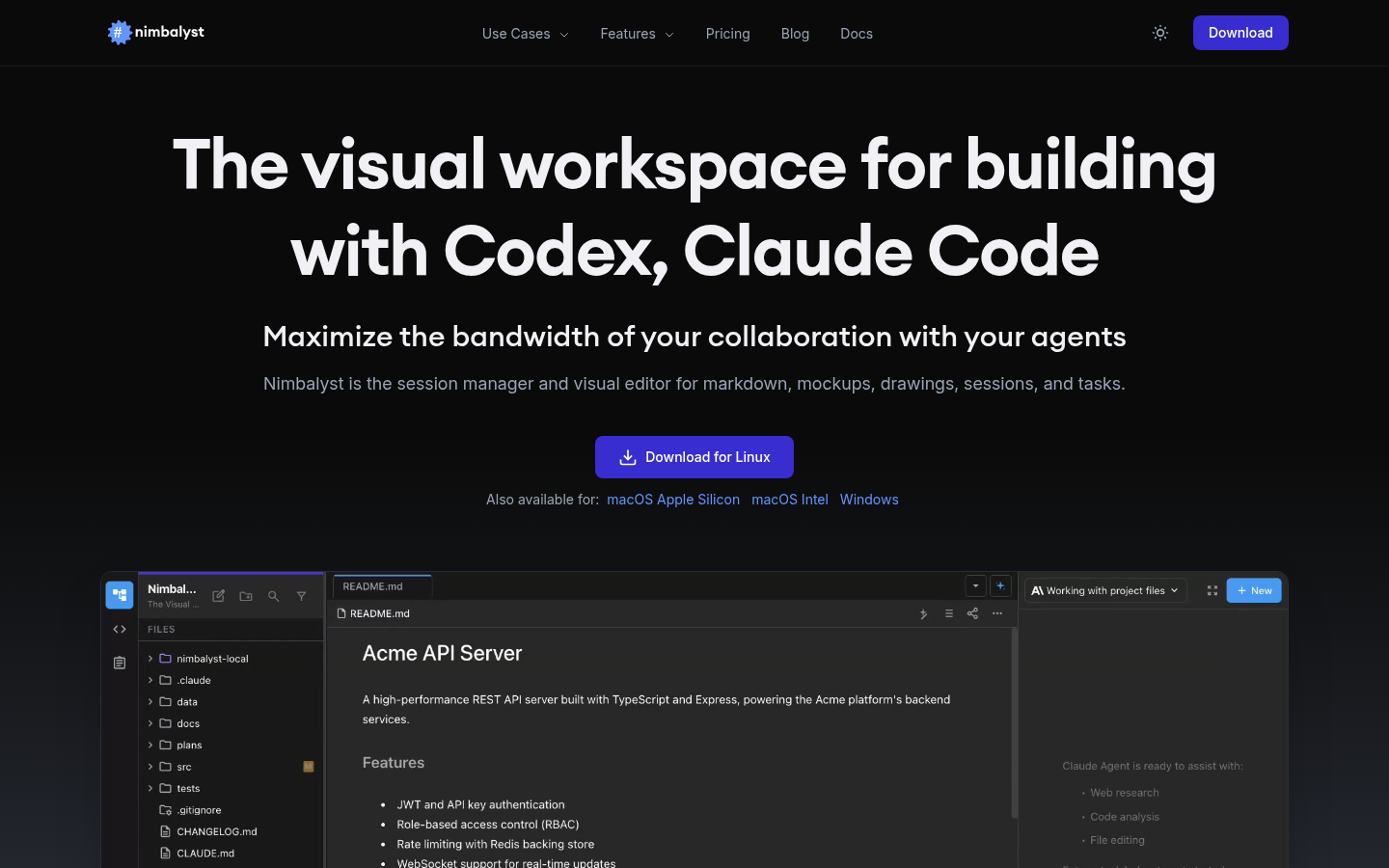Toggle the list outline icon in README toolbar
The height and width of the screenshot is (868, 1389).
948,613
